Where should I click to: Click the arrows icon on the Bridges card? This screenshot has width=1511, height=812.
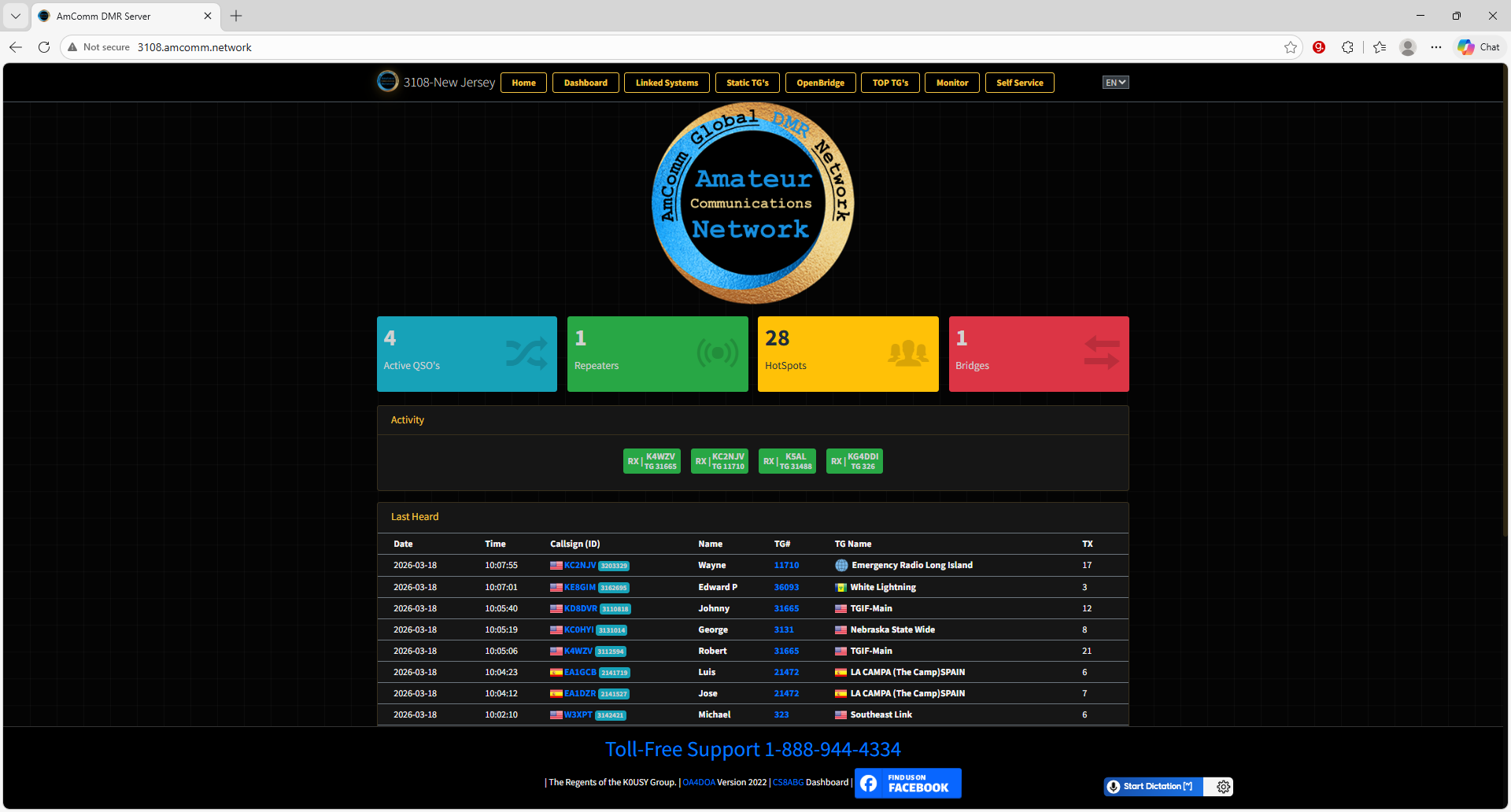point(1100,353)
